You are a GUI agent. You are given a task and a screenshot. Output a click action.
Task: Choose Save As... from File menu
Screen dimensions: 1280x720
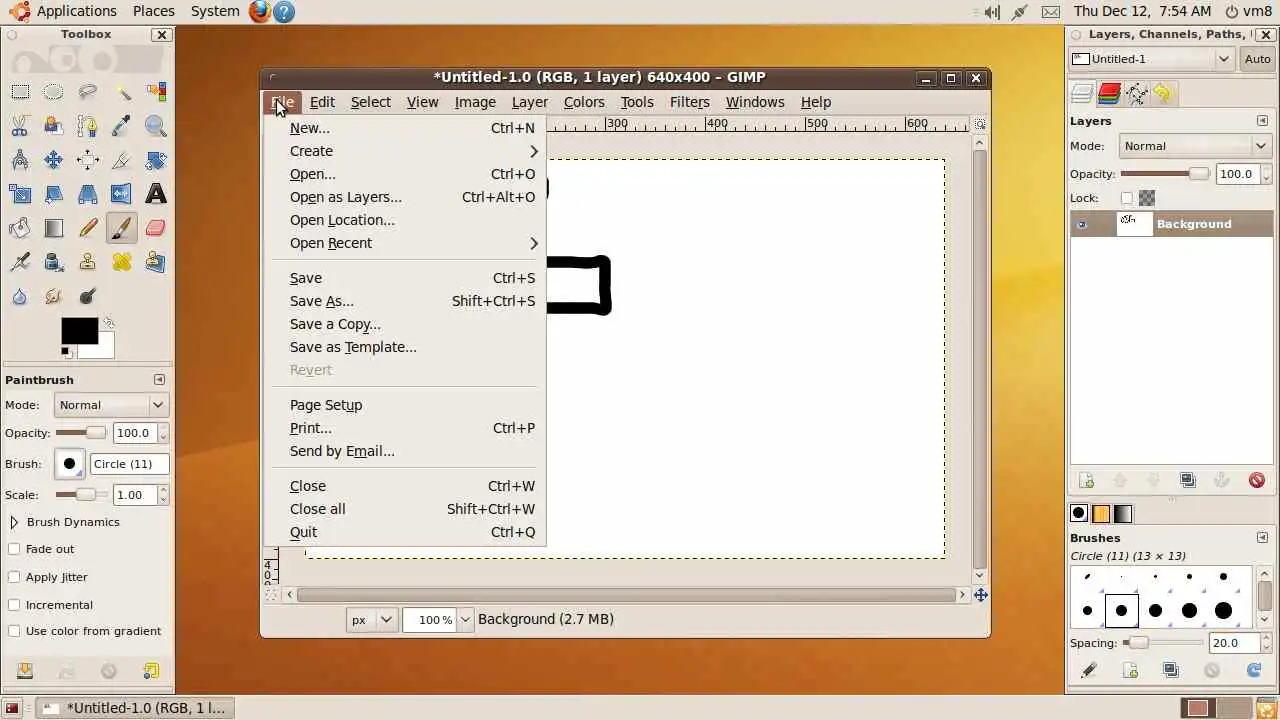[405, 301]
